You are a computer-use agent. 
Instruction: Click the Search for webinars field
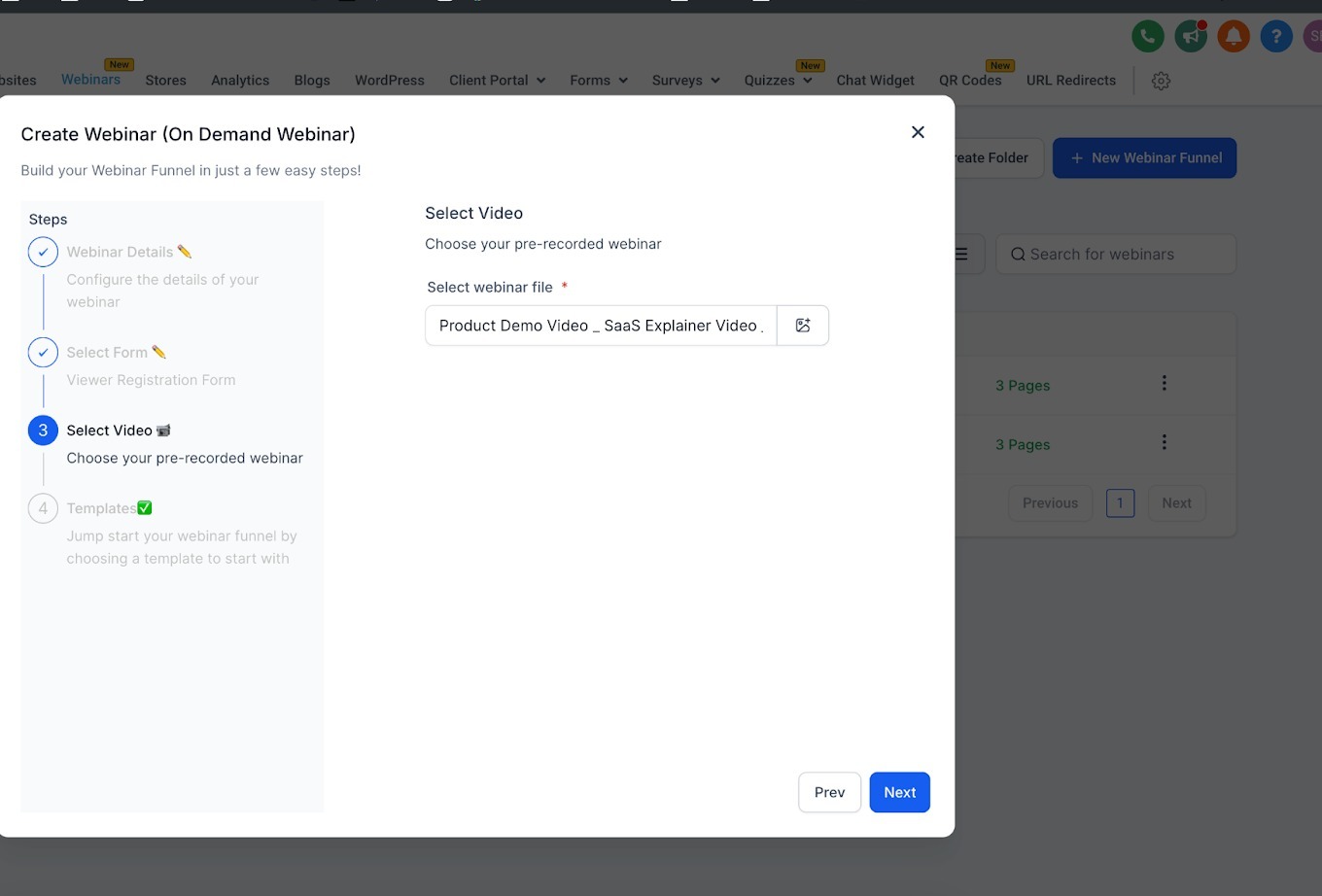[1116, 254]
